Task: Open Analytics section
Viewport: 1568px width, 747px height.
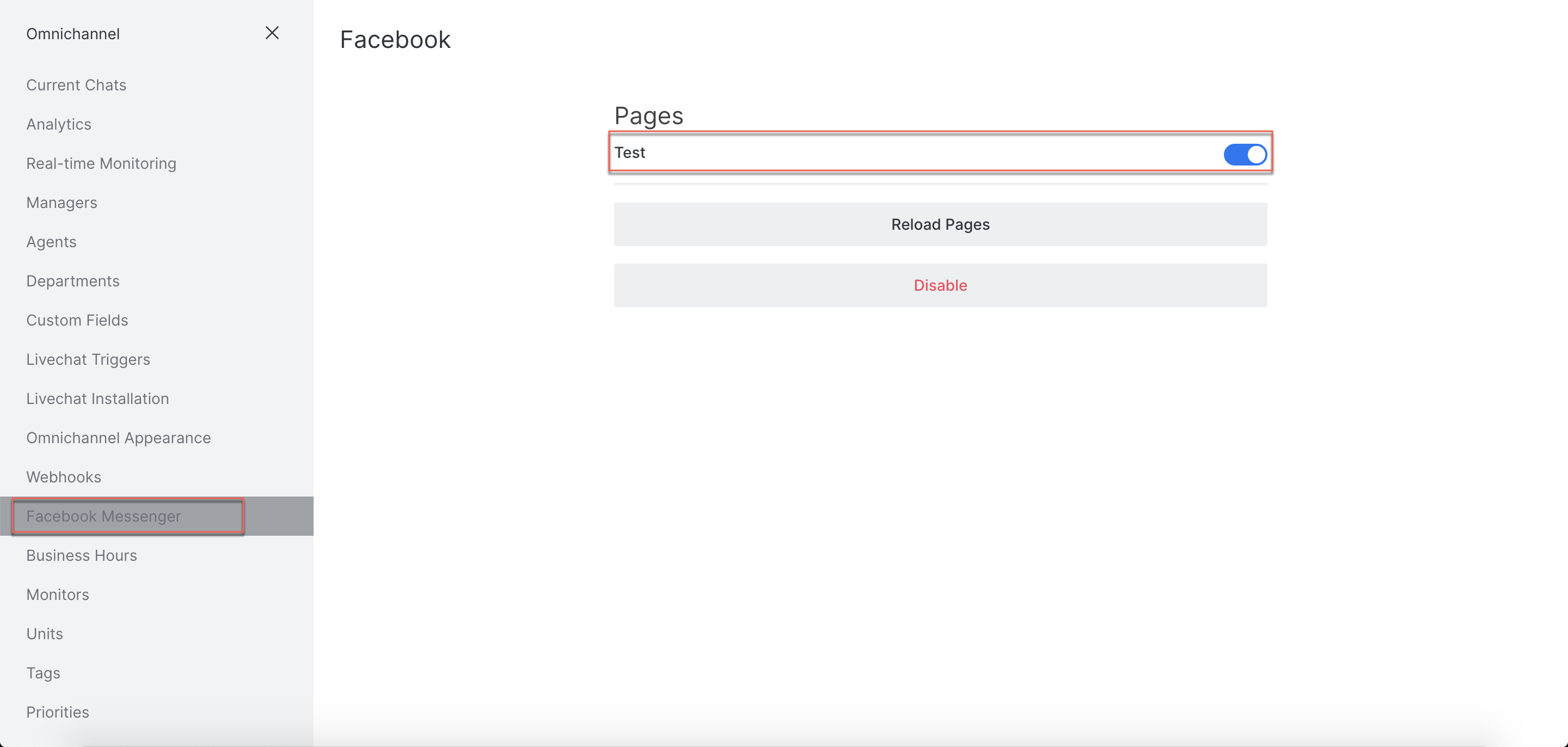Action: (58, 124)
